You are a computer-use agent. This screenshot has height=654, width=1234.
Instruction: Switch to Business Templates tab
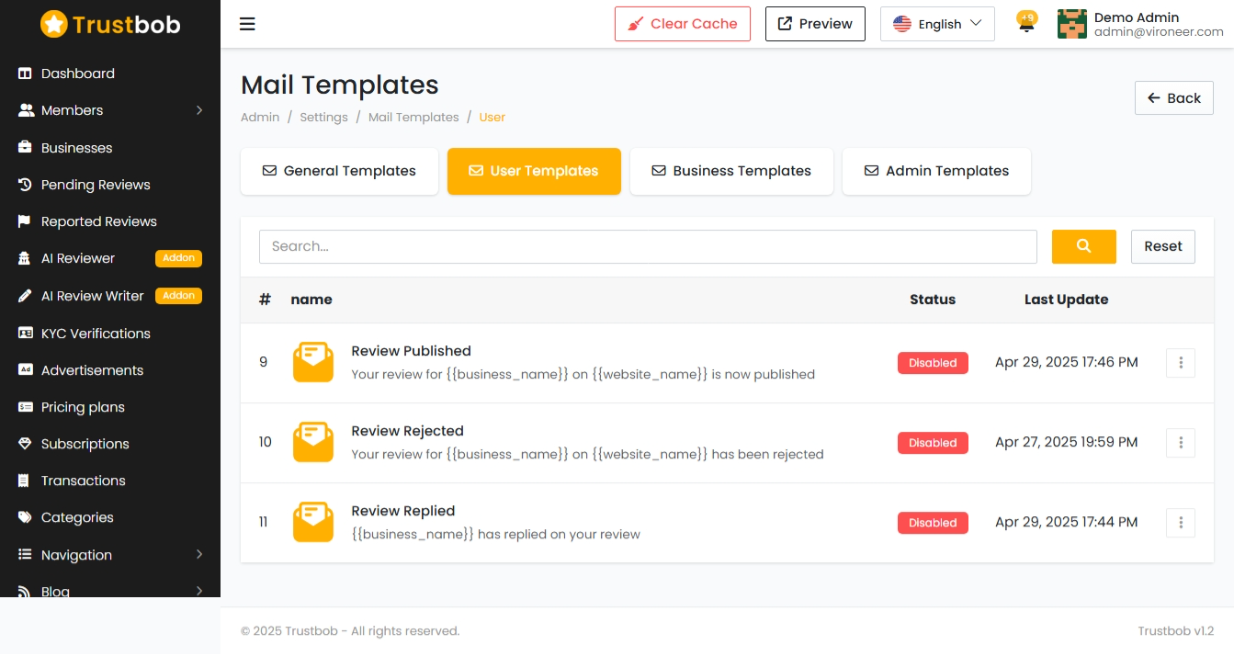732,171
